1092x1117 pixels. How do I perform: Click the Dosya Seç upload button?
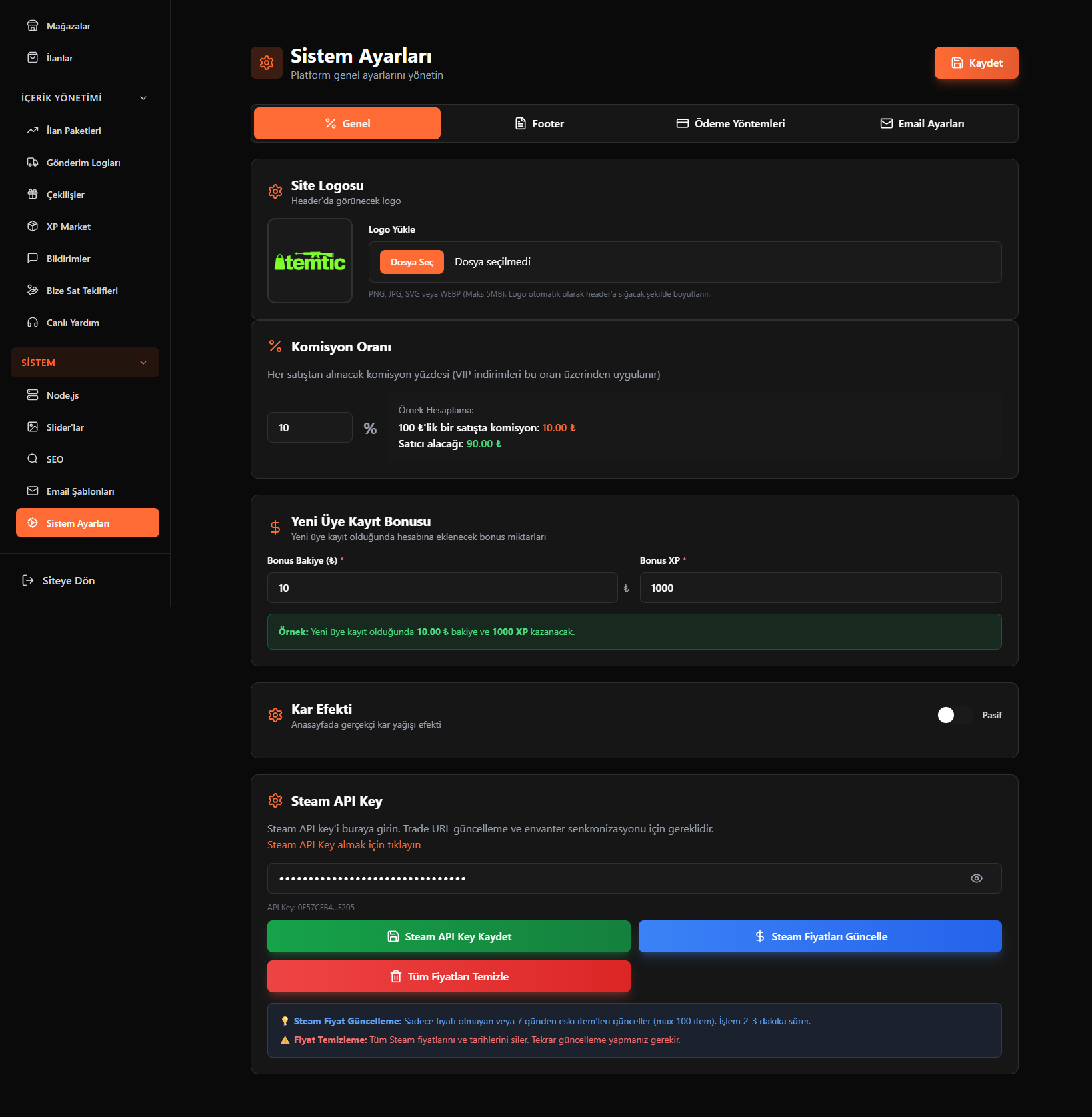coord(412,263)
